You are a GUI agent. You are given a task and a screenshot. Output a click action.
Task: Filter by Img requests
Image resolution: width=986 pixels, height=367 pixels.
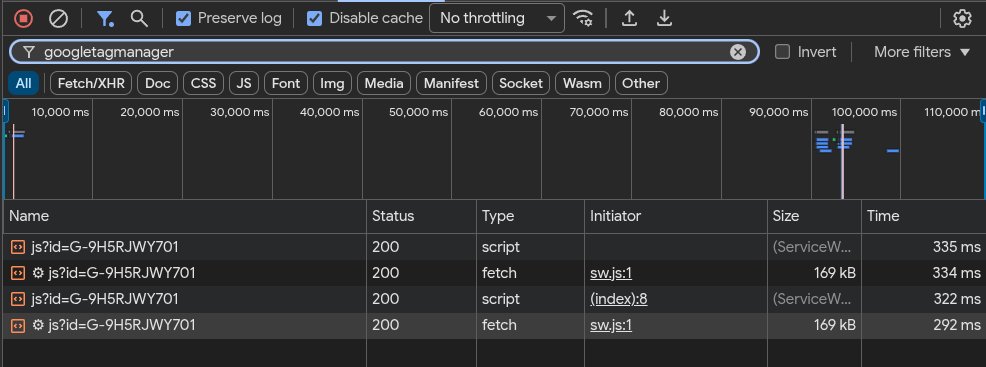click(x=332, y=83)
